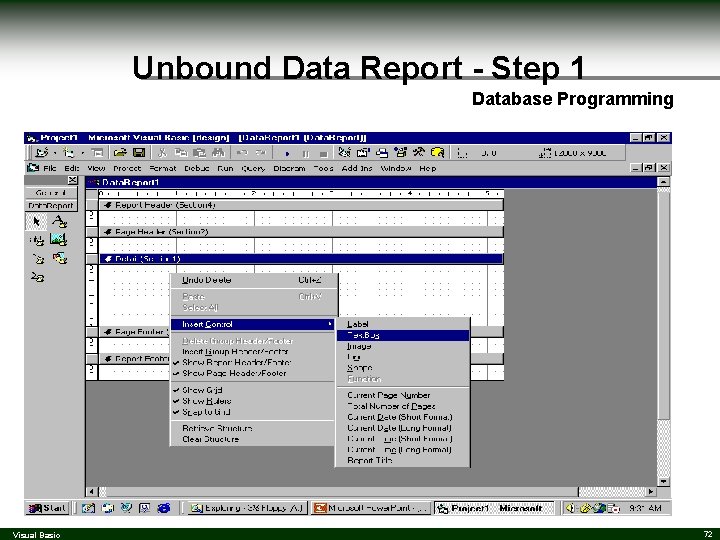The height and width of the screenshot is (540, 720).
Task: Click the Internet Explorer icon in quick launch
Action: coord(164,508)
